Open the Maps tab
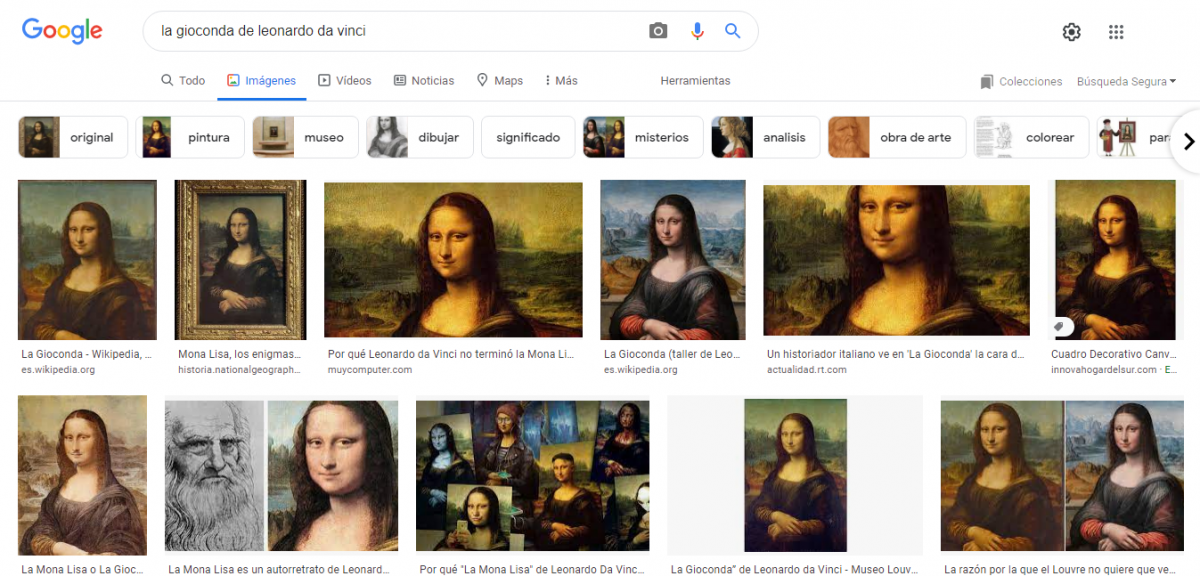 [500, 81]
